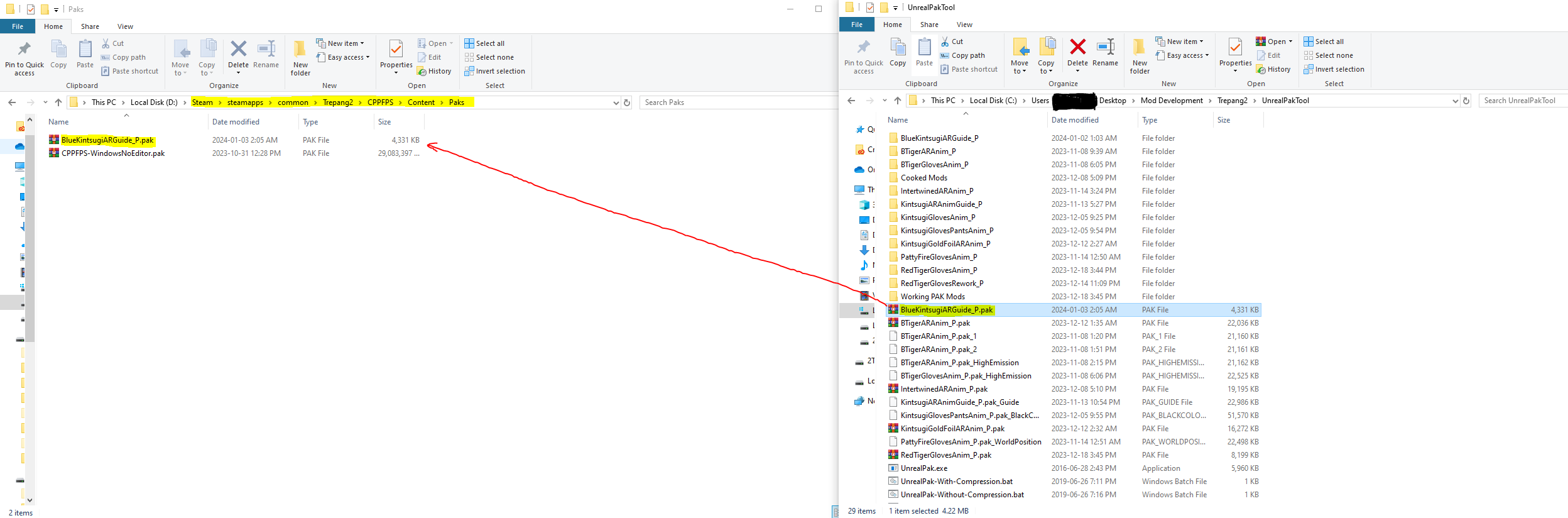Switch to Share tab in Paks window
This screenshot has height=518, width=1568.
[x=90, y=26]
